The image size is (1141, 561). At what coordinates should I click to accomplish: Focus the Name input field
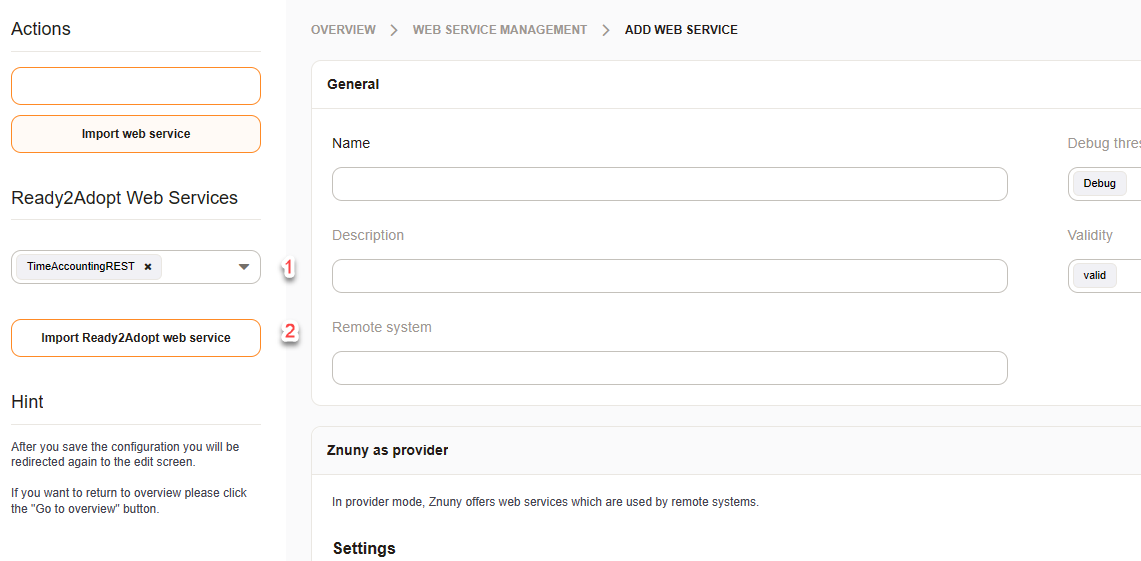pos(669,184)
